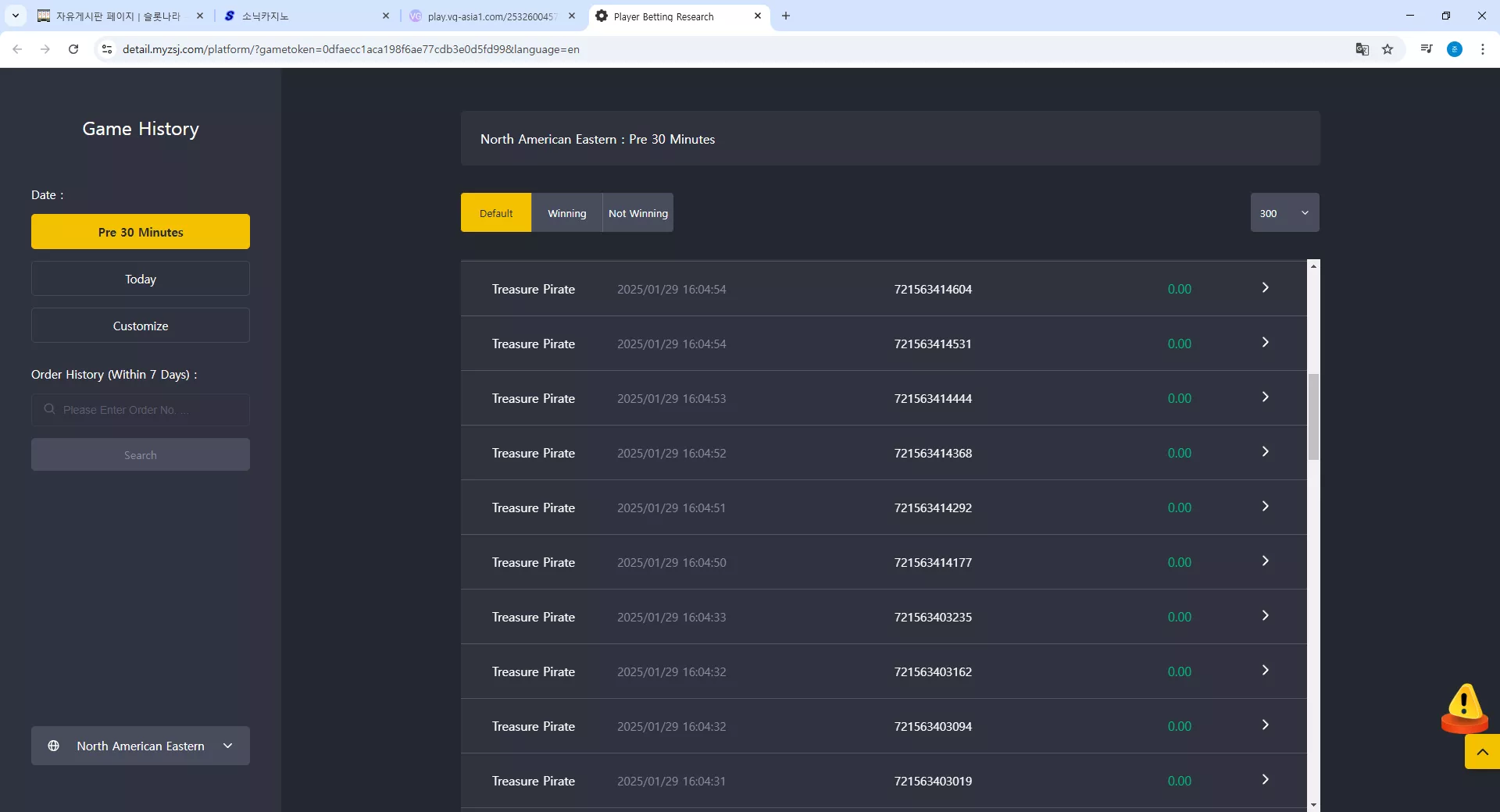Open the 300 page size dropdown

point(1285,212)
